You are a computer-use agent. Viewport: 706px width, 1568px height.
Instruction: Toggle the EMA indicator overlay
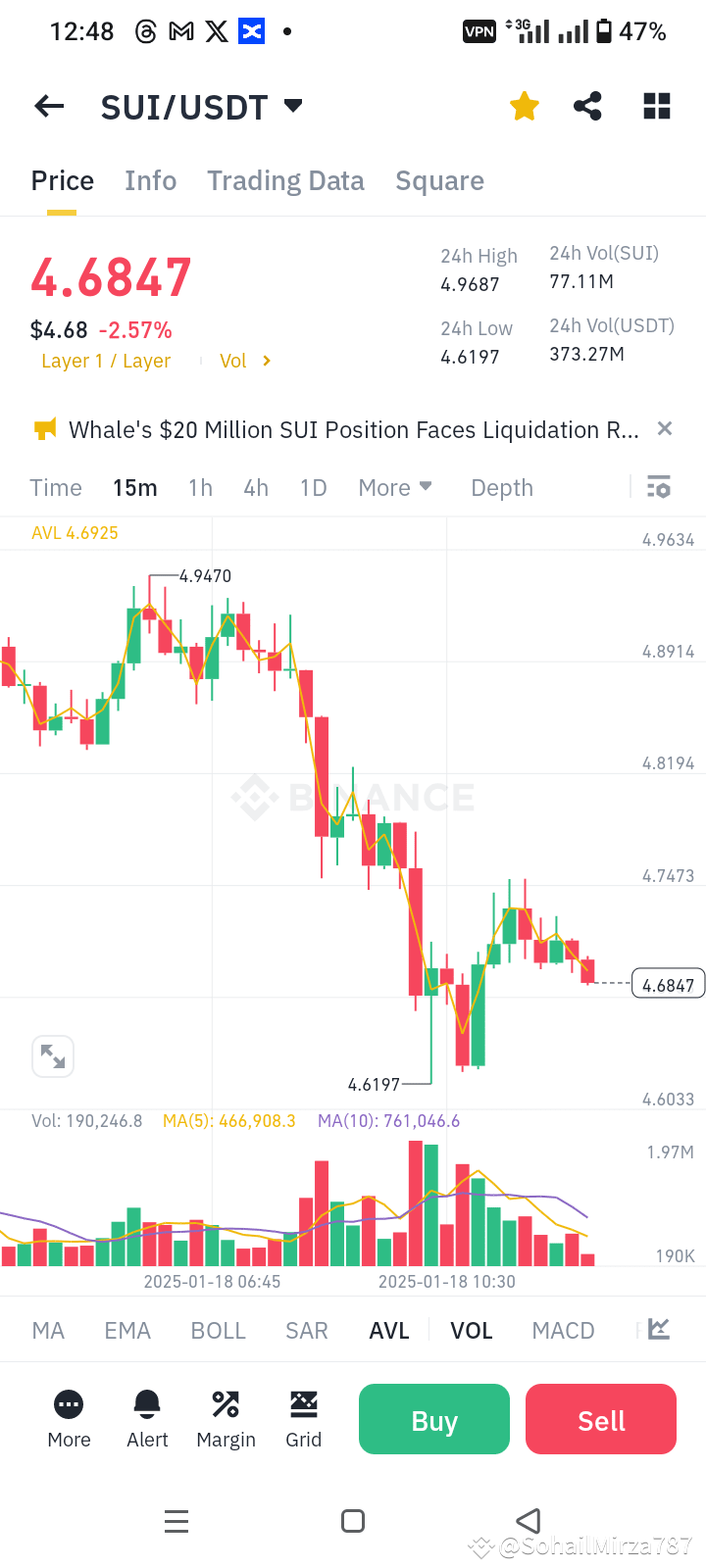(126, 1329)
